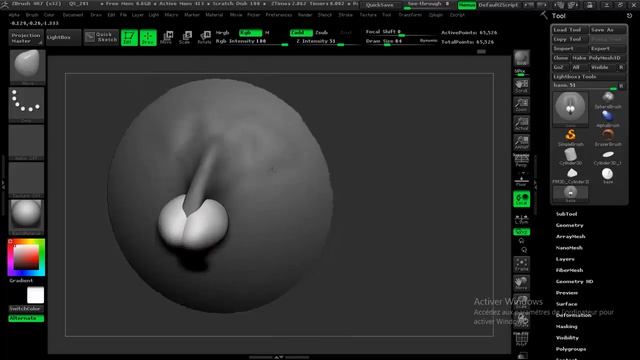Open the material sphere selector
The image size is (640, 360).
[26, 217]
